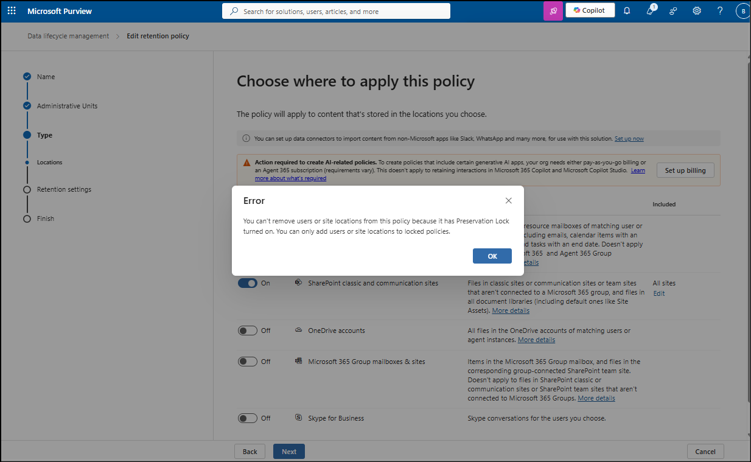Toggle SharePoint classic and communication sites off
The width and height of the screenshot is (751, 462).
coord(248,283)
